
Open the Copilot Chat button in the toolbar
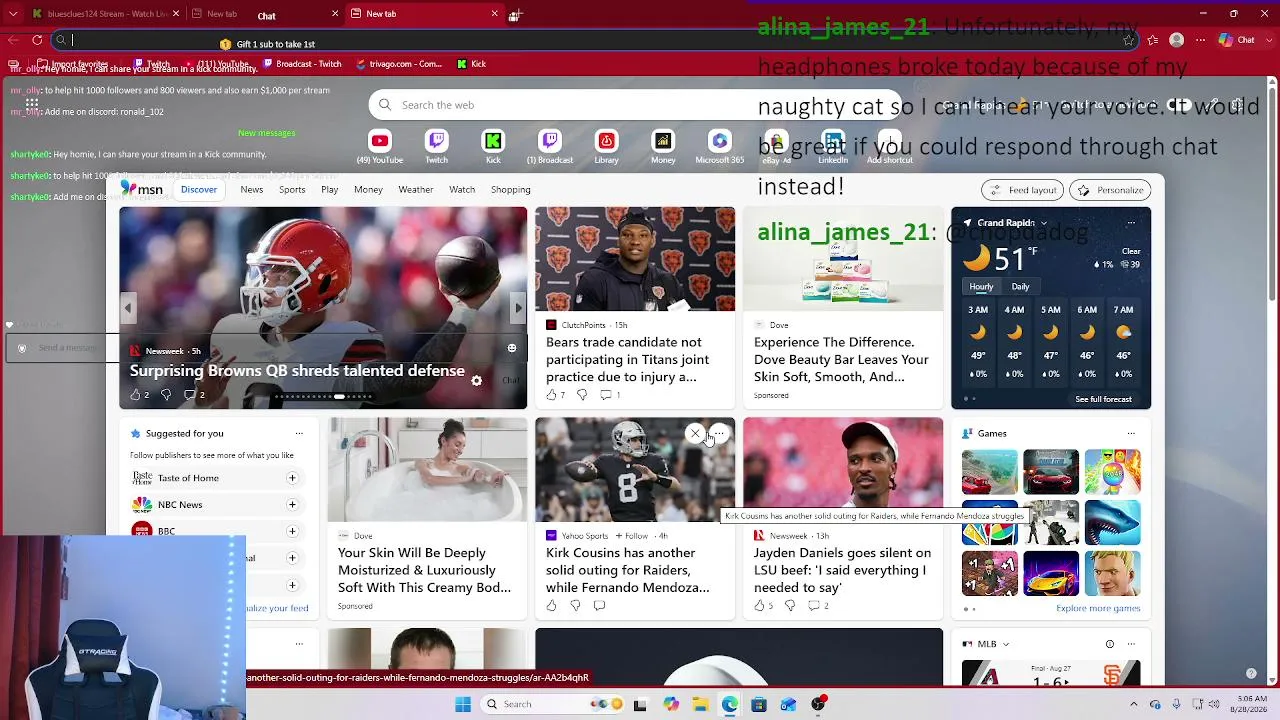tap(1237, 40)
